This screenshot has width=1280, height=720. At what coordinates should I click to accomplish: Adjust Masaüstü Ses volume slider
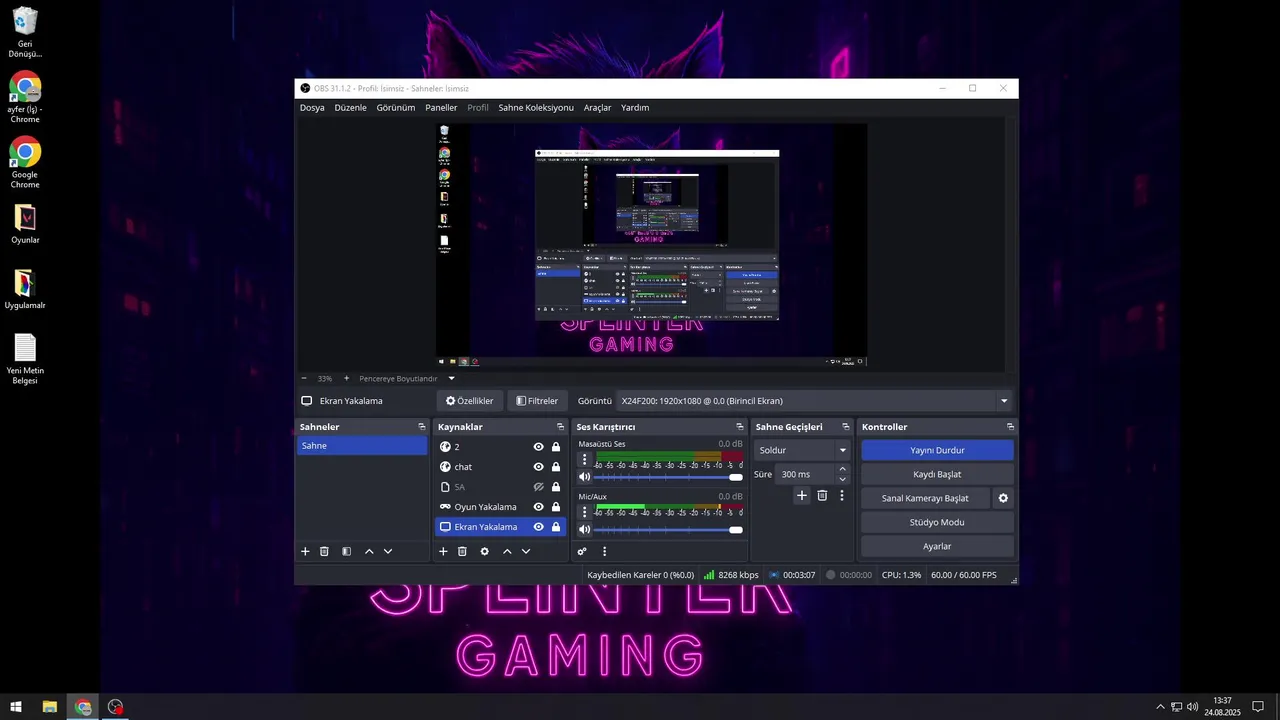coord(668,477)
